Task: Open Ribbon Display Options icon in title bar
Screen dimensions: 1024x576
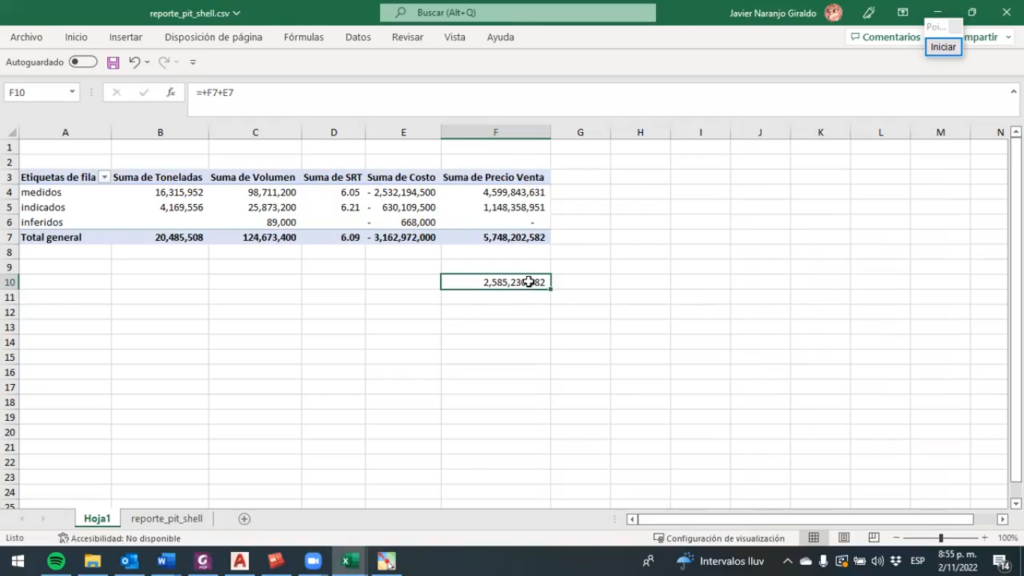Action: pos(903,12)
